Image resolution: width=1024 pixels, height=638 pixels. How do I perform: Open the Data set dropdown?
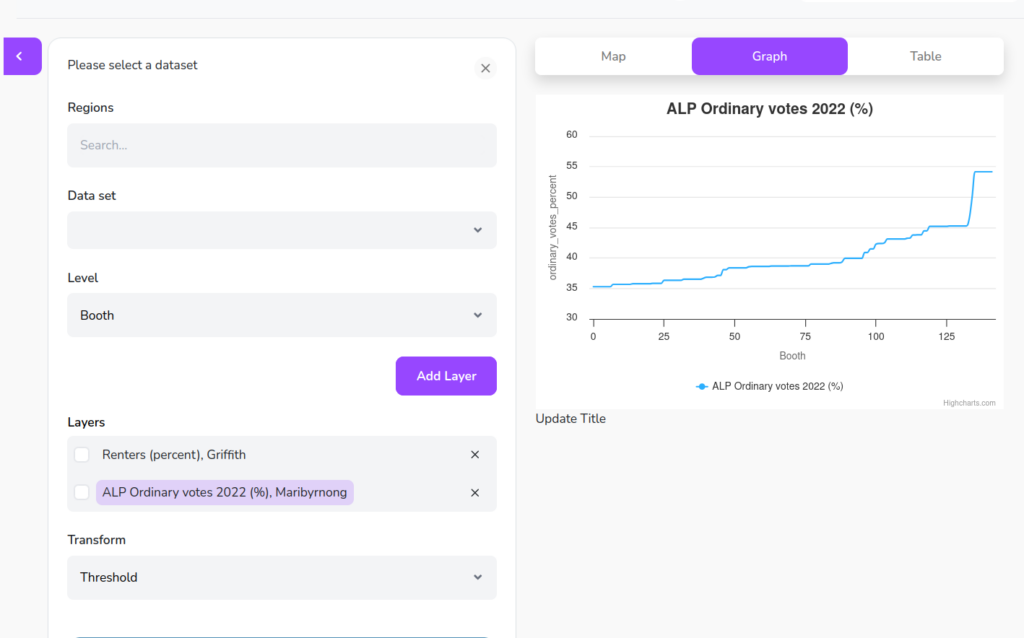point(282,230)
